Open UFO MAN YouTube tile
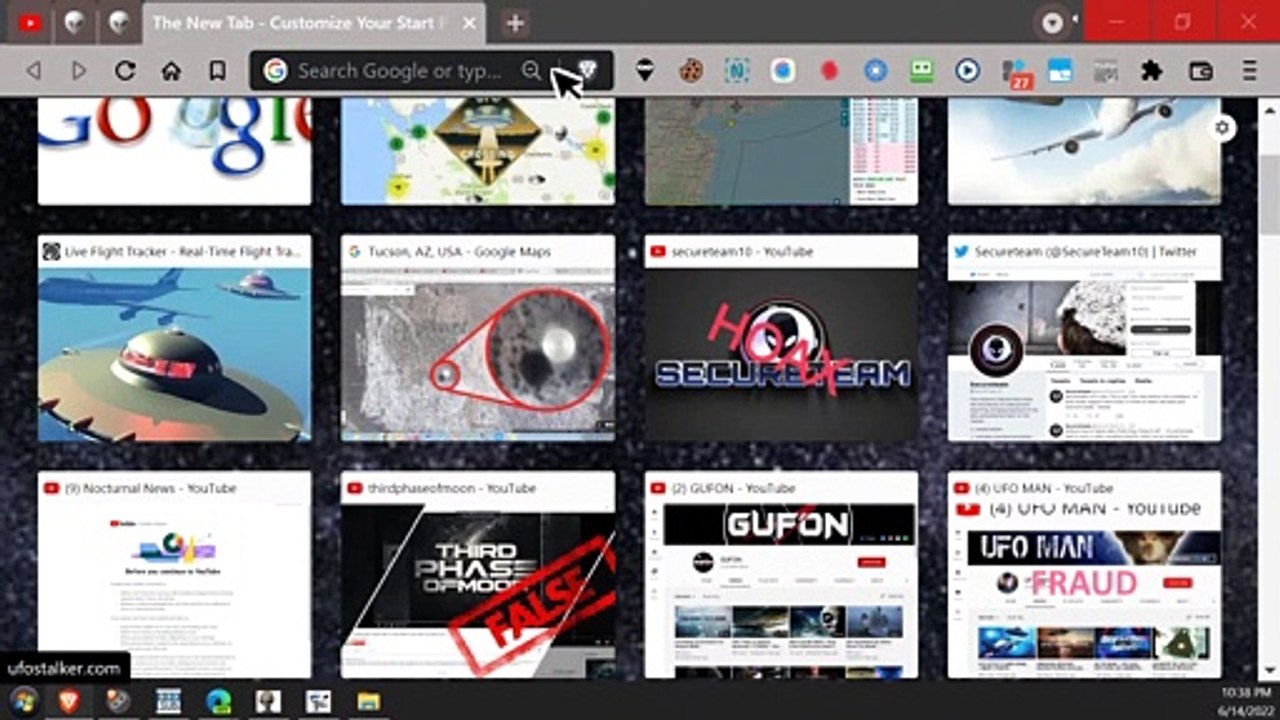This screenshot has height=720, width=1280. (1084, 574)
